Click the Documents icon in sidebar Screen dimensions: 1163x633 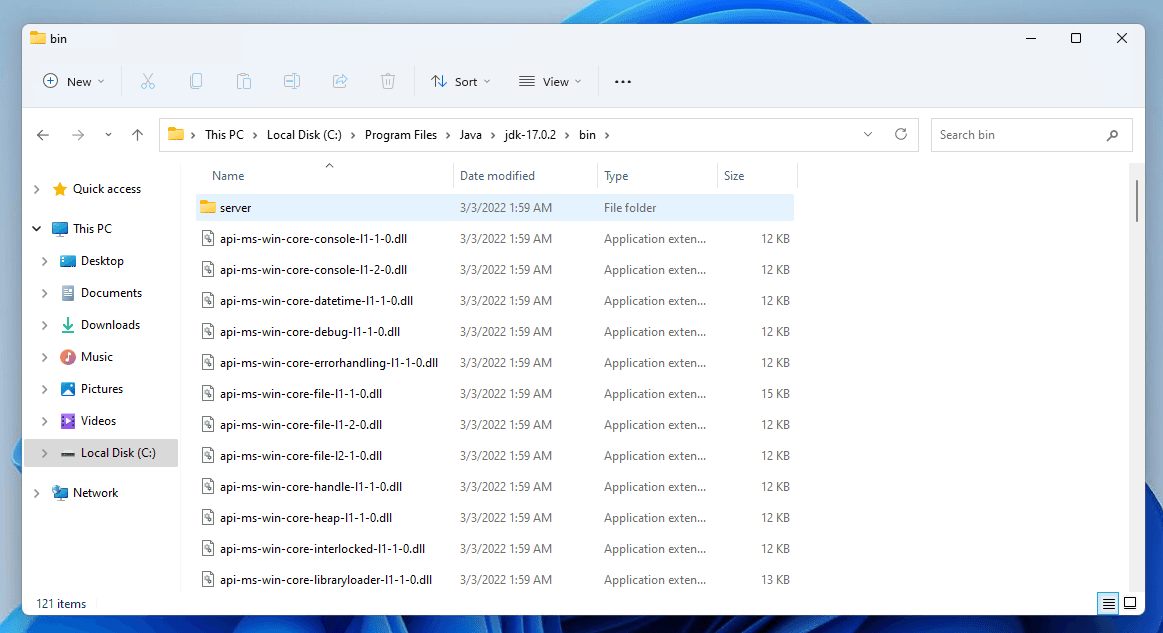[67, 293]
